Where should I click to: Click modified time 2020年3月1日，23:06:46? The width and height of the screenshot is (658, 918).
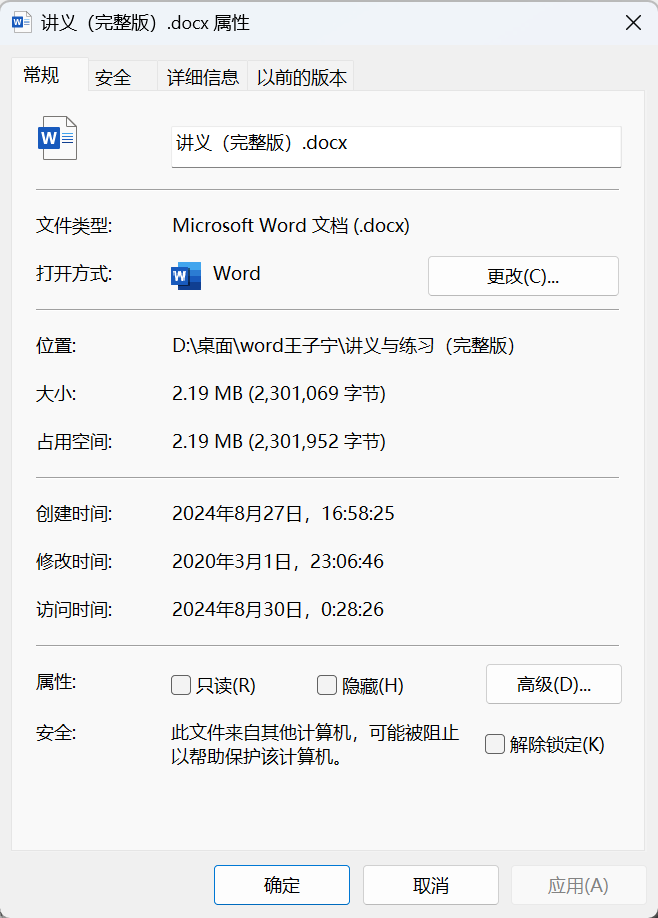point(278,561)
